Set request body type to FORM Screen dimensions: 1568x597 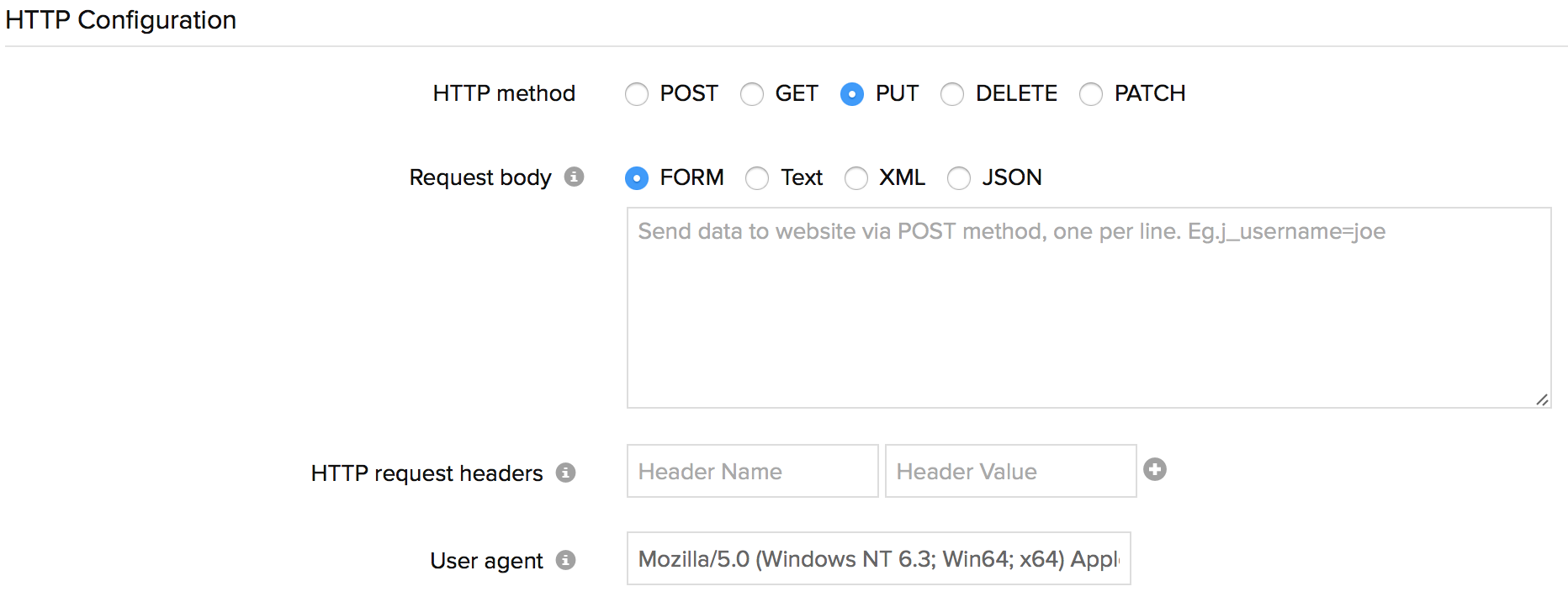coord(637,178)
